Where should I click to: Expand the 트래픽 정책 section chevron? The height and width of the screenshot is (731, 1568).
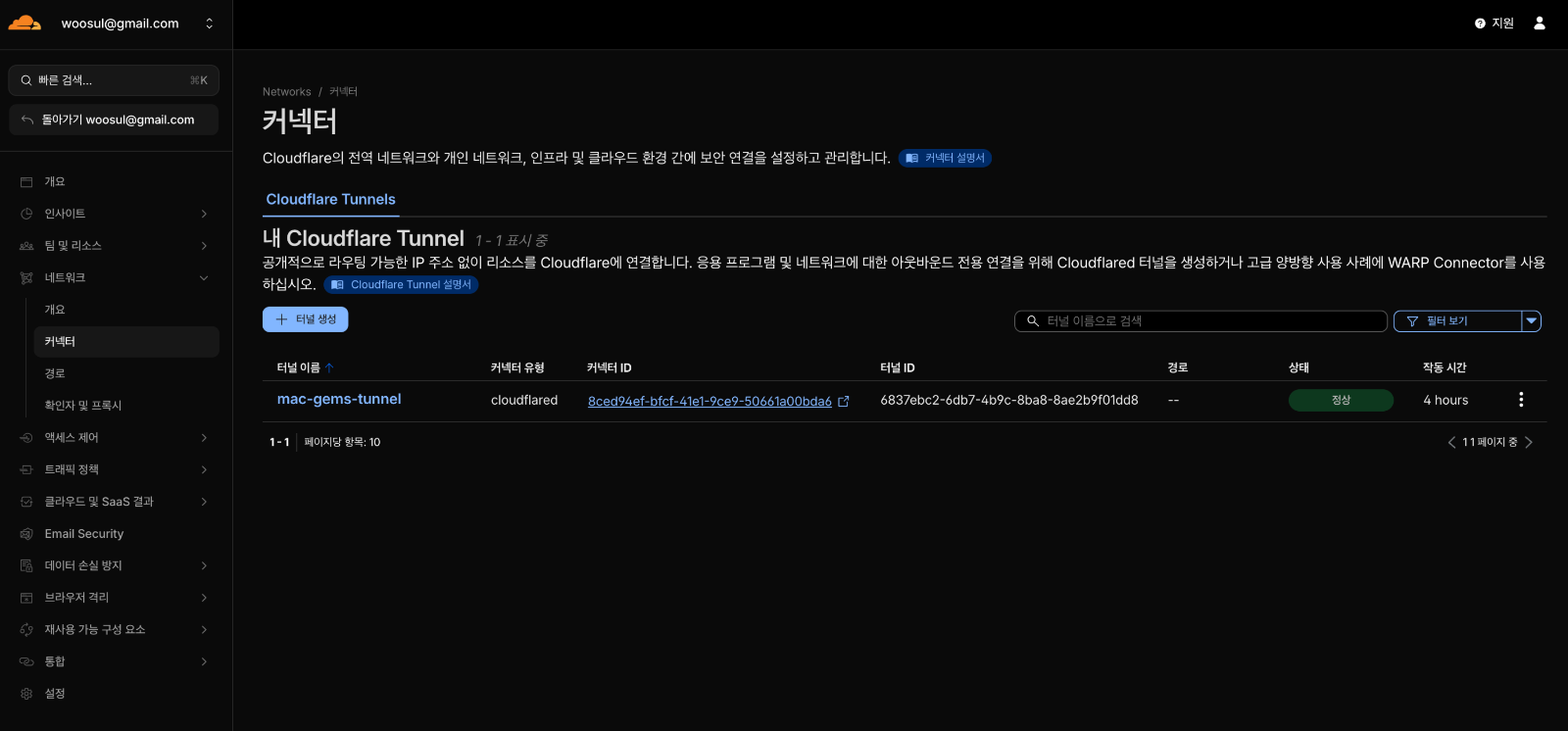click(x=204, y=470)
